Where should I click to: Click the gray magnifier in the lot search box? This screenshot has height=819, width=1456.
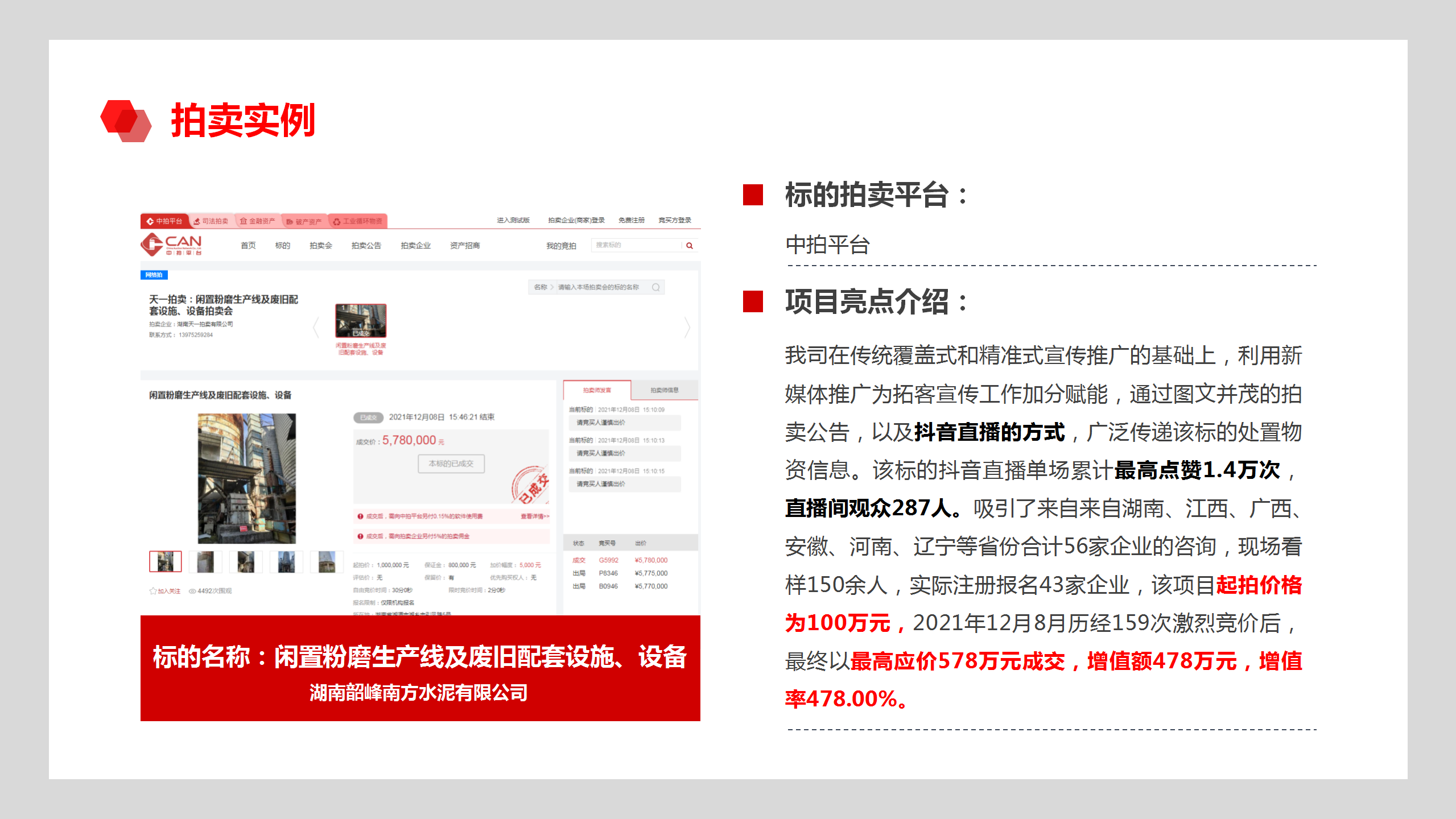point(656,287)
